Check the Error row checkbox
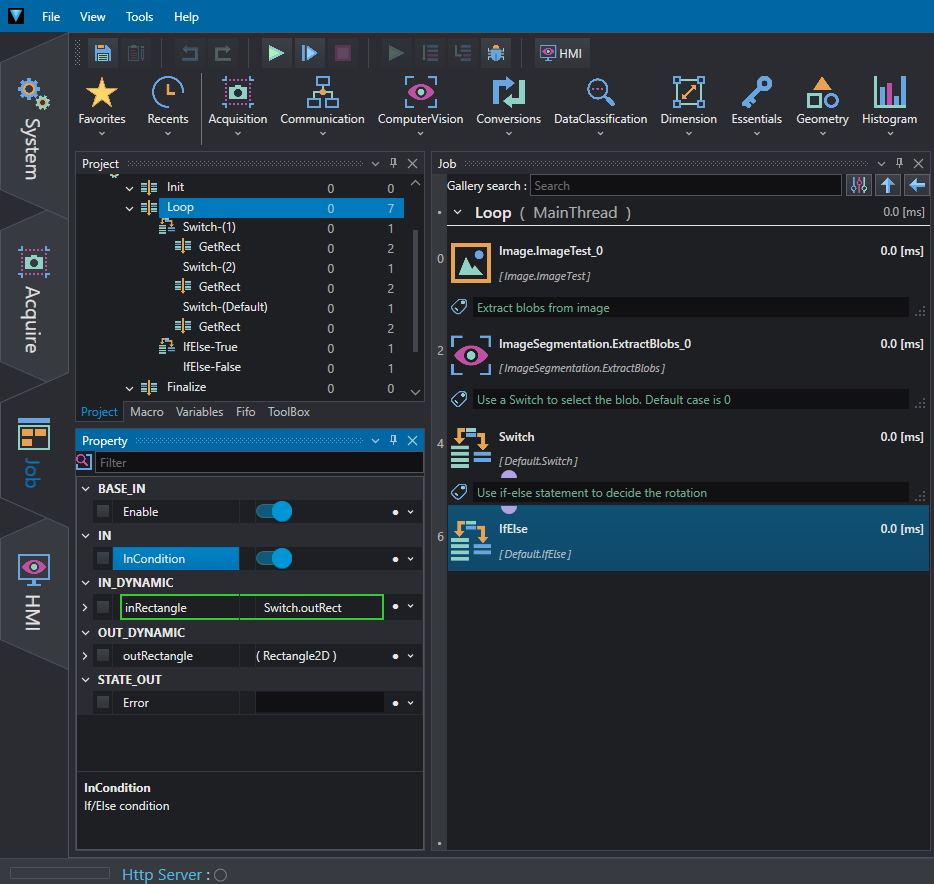 click(103, 702)
